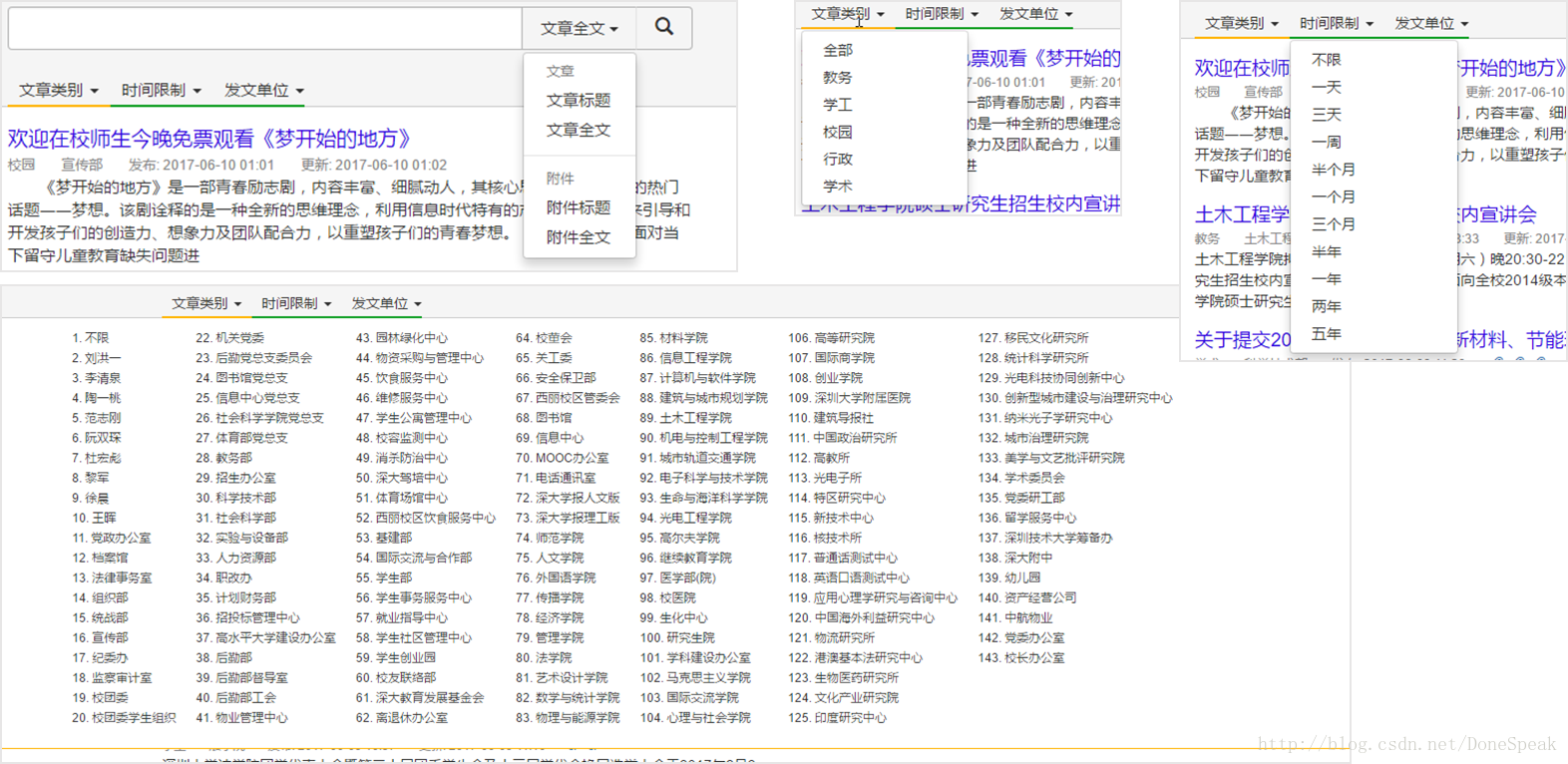Expand 时间限制 filter under the search box
Viewport: 1568px width, 764px height.
tap(162, 90)
